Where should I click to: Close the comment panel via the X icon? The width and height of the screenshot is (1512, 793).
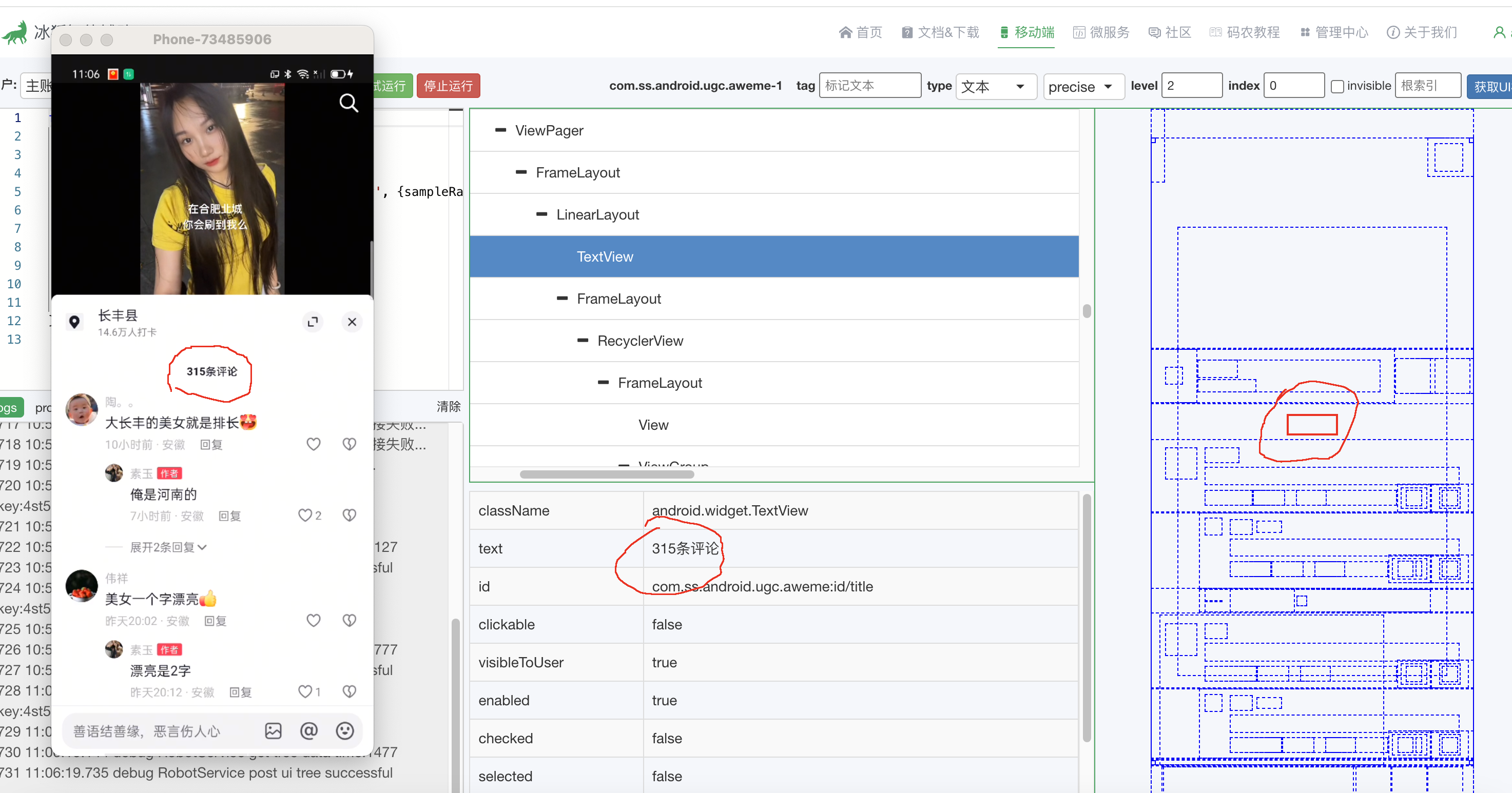click(352, 322)
